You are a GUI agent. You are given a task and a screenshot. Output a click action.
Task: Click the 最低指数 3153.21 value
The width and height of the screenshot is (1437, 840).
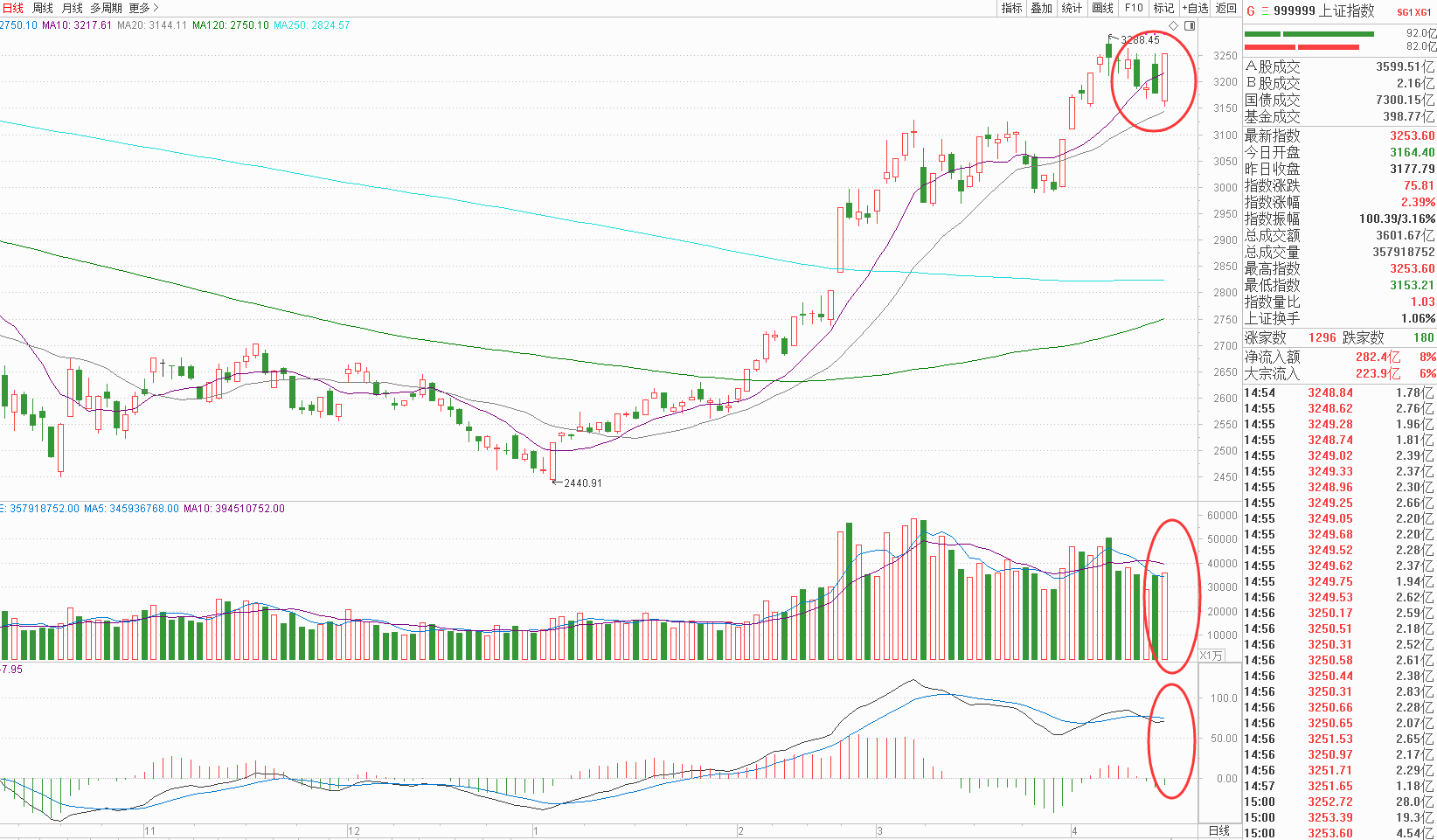1412,285
